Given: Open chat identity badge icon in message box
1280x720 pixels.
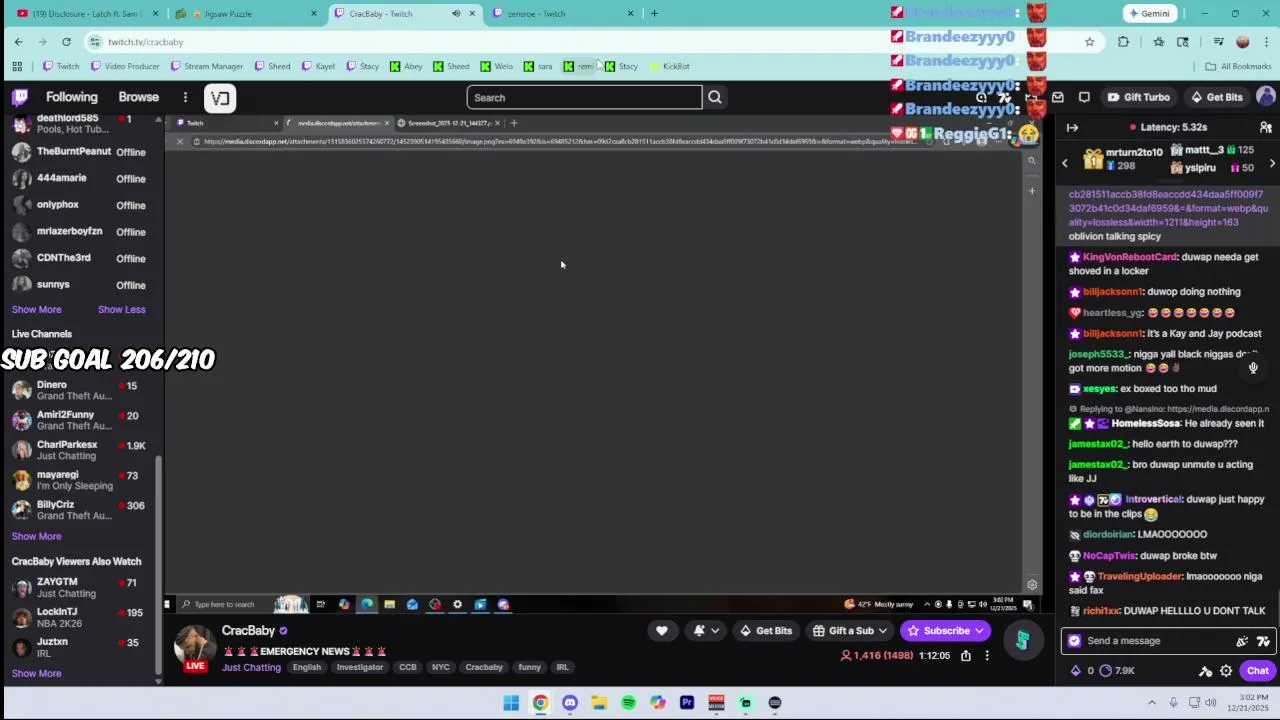Looking at the screenshot, I should click(x=1075, y=641).
